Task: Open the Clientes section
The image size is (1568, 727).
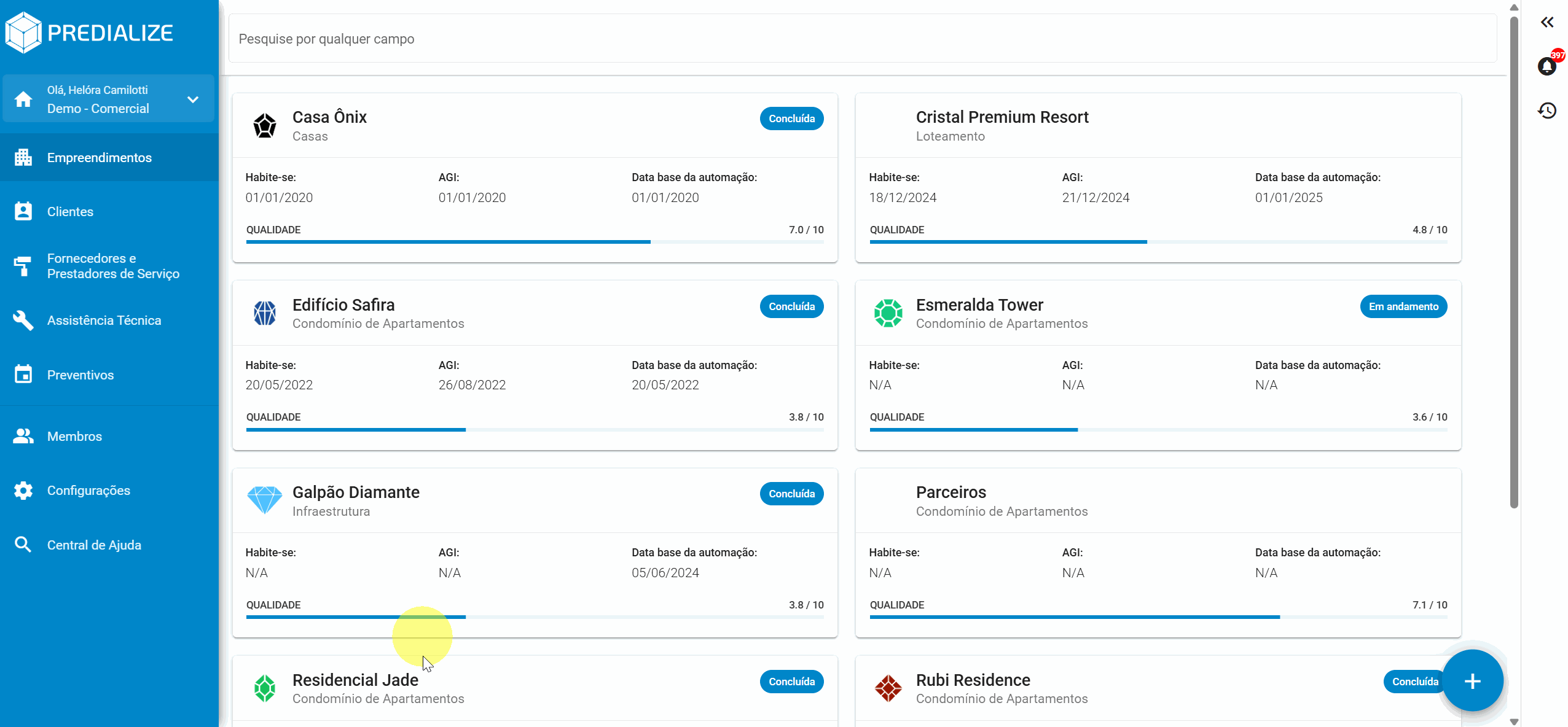Action: [x=69, y=211]
